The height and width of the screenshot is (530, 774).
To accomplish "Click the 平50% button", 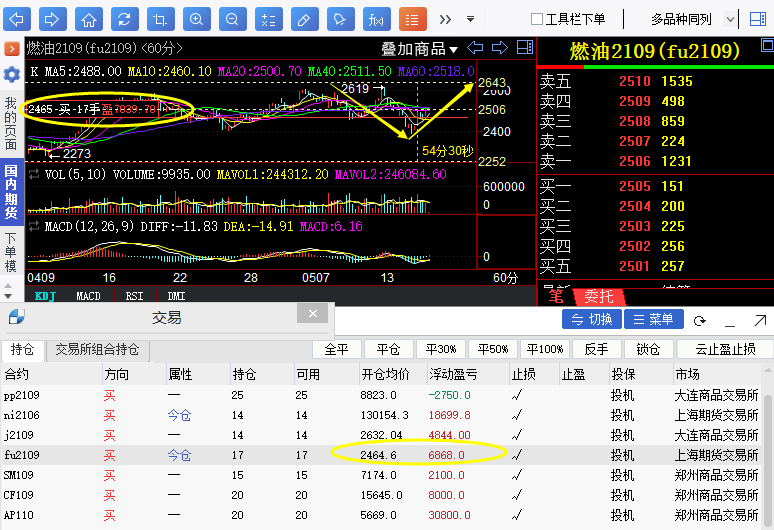I will tap(493, 349).
